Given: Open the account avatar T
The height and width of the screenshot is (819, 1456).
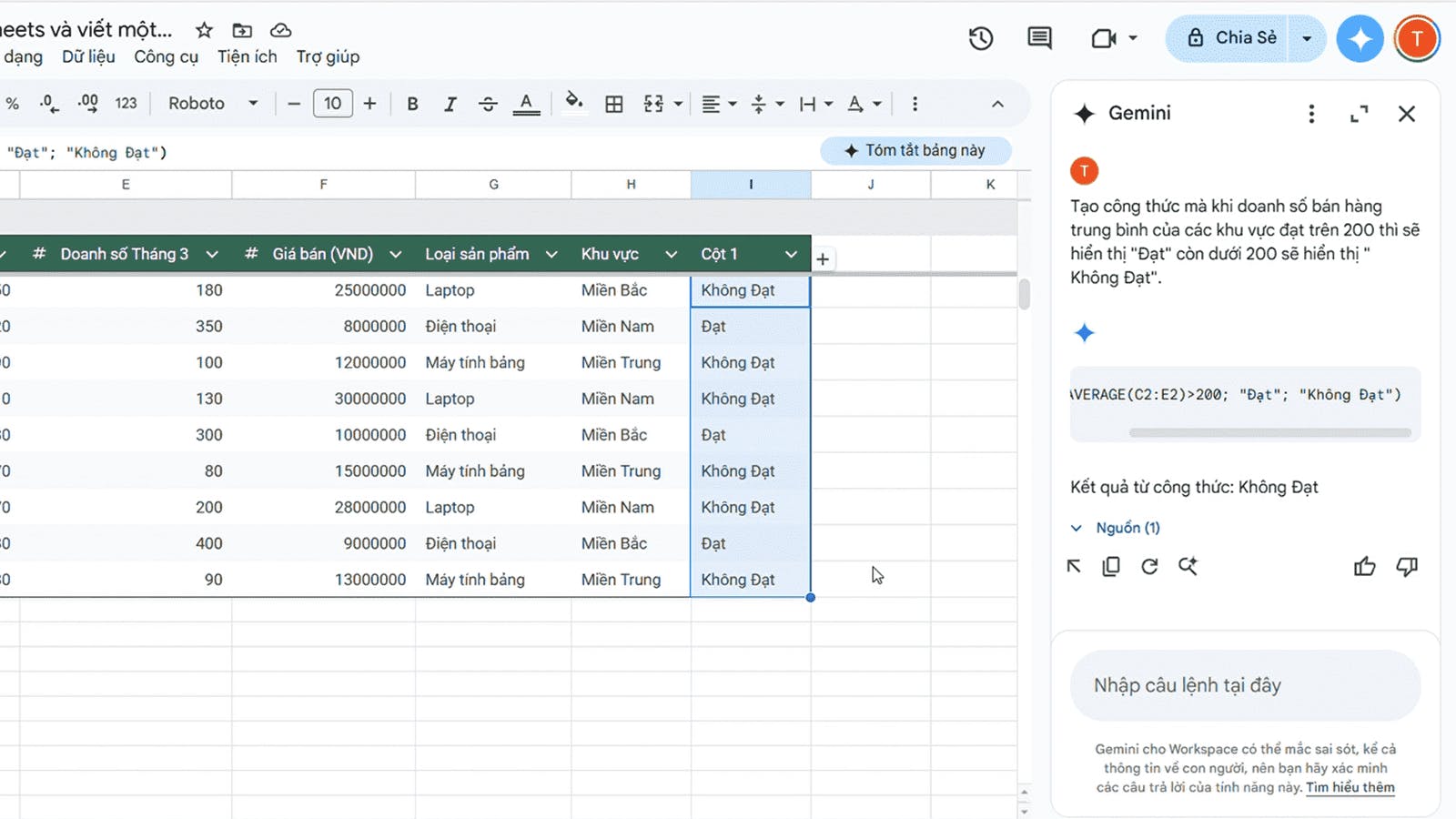Looking at the screenshot, I should click(x=1417, y=38).
